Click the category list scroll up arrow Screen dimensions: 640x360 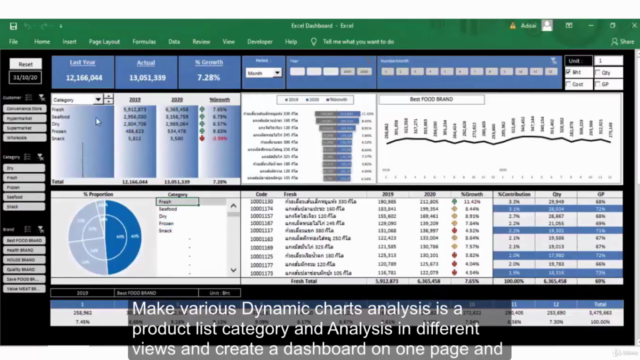[233, 206]
